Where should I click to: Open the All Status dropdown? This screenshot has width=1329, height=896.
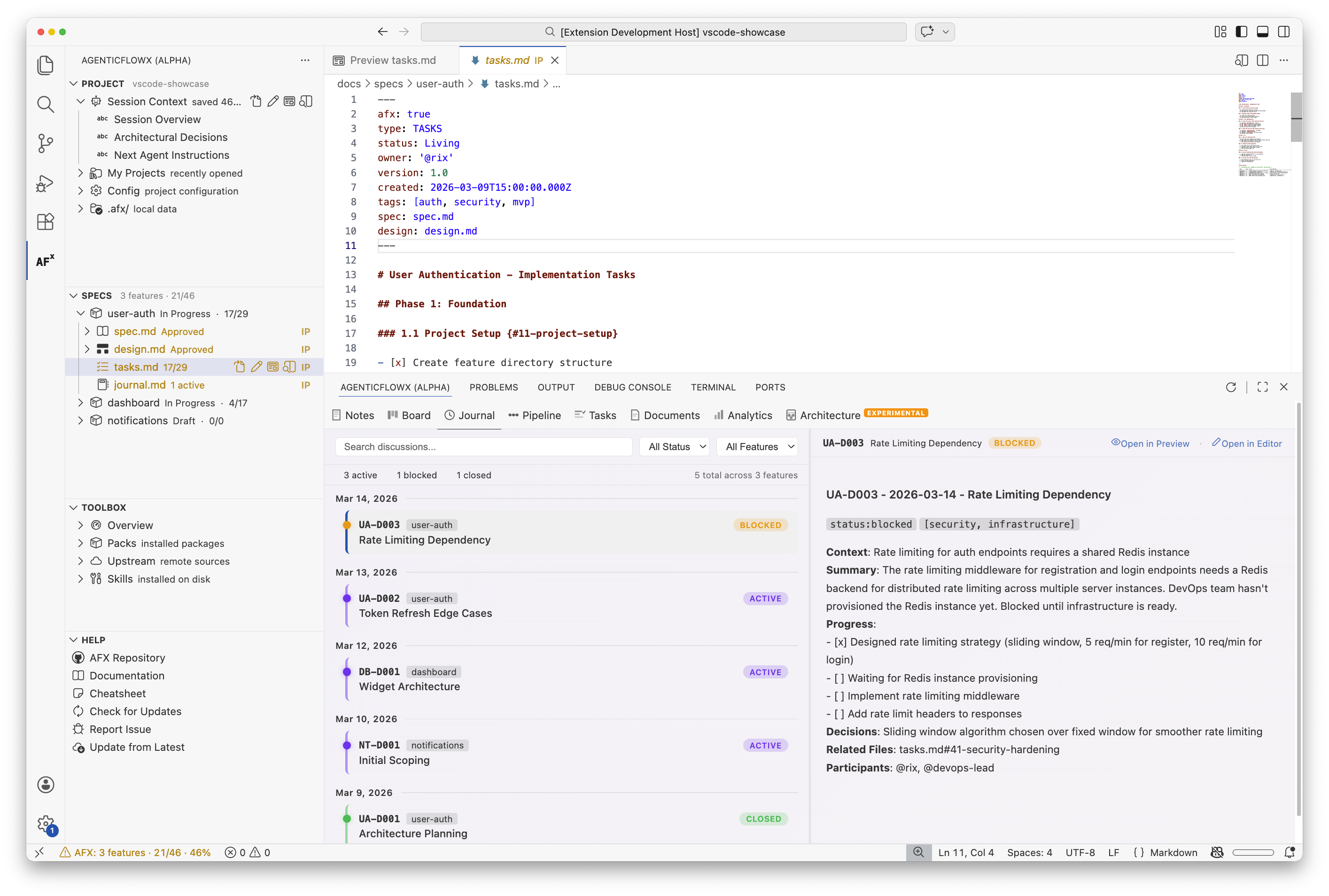[674, 447]
